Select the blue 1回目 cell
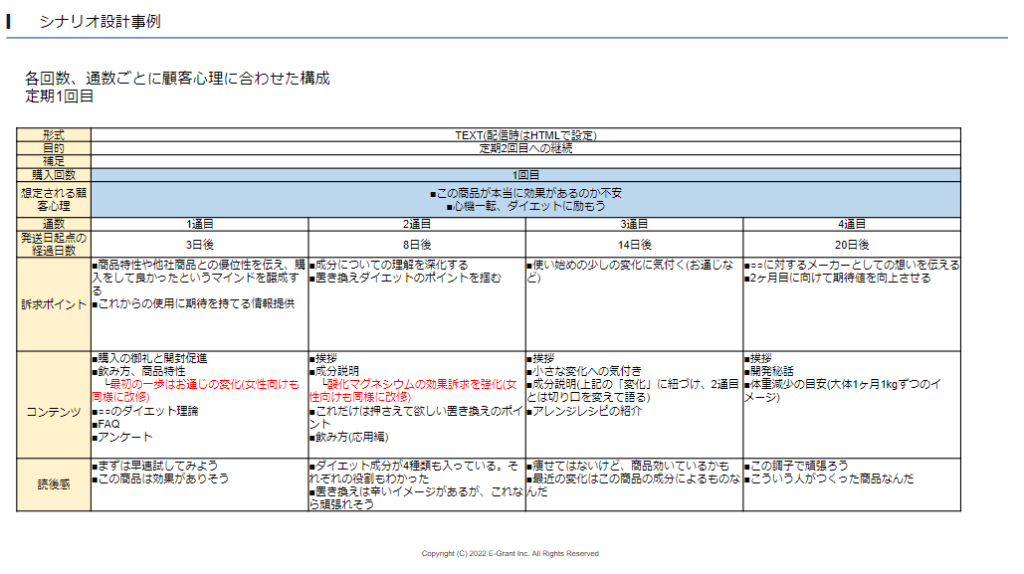1024x574 pixels. 525,175
